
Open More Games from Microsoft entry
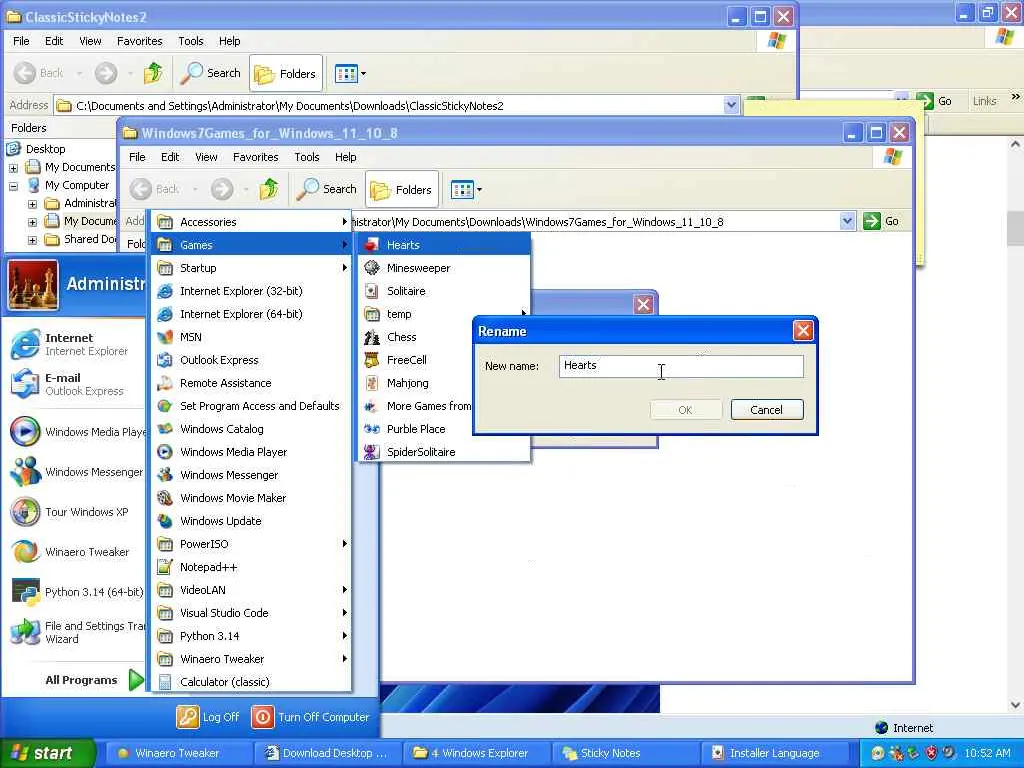pos(415,406)
